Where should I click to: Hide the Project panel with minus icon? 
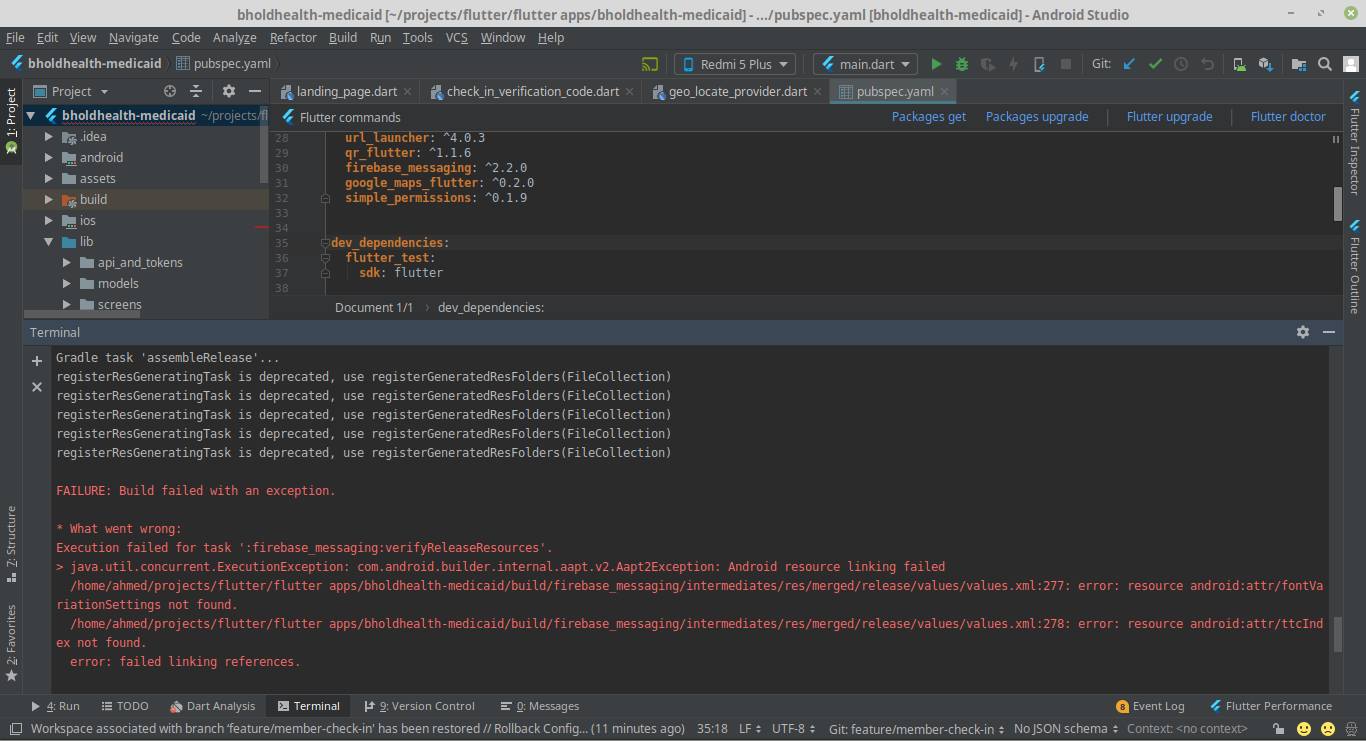pyautogui.click(x=254, y=91)
